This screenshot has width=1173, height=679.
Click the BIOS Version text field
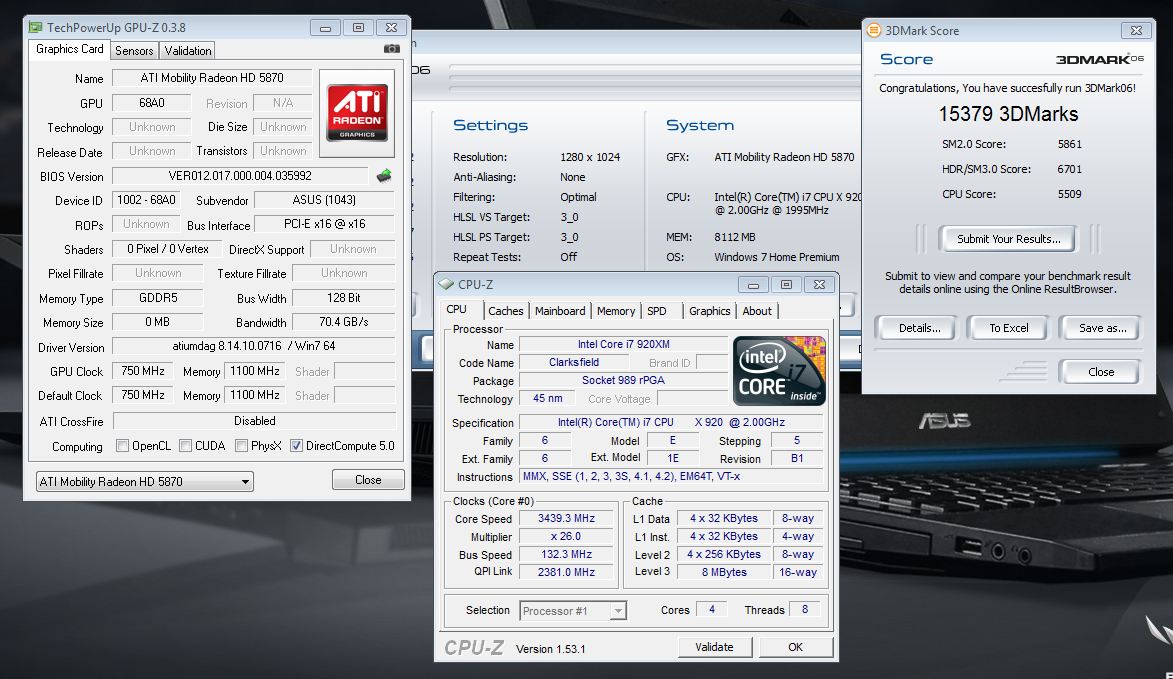[x=240, y=176]
